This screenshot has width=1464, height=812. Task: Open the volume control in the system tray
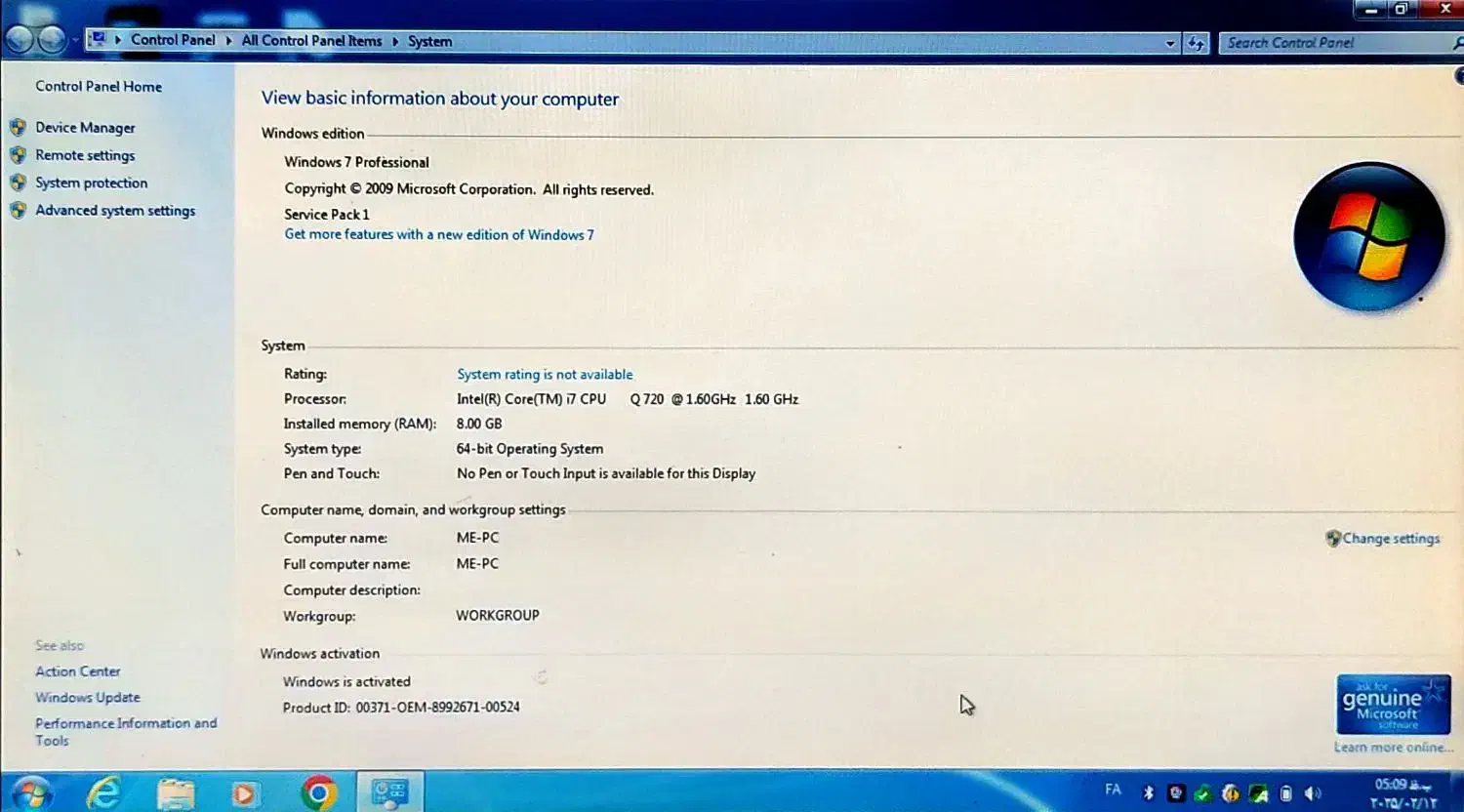coord(1313,792)
